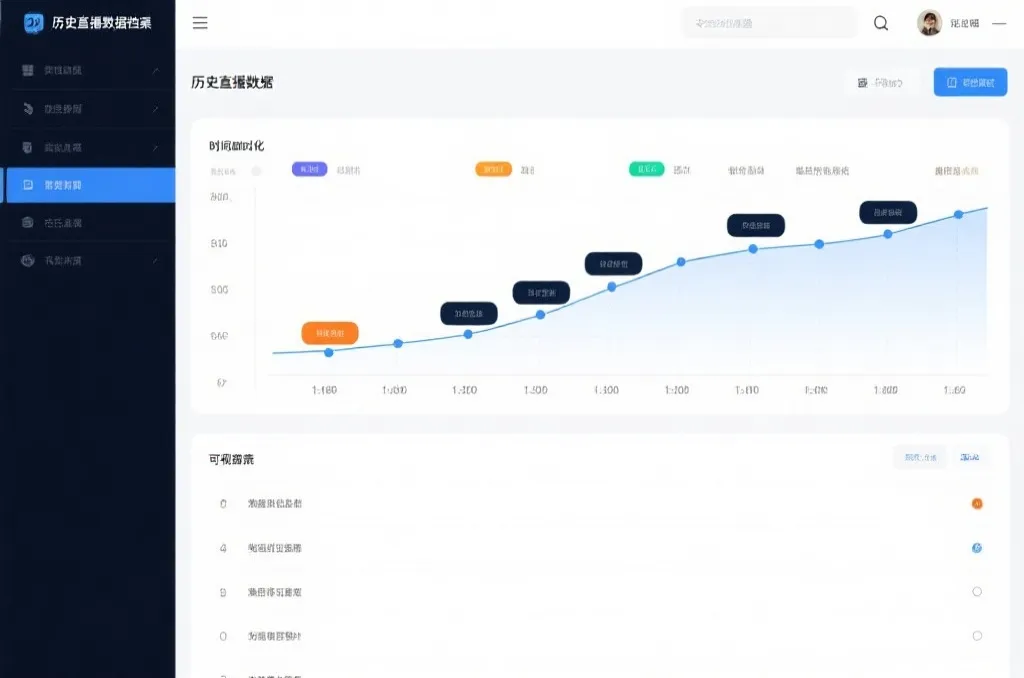Click the outlined button beside the export button
The image size is (1024, 678).
coord(884,82)
